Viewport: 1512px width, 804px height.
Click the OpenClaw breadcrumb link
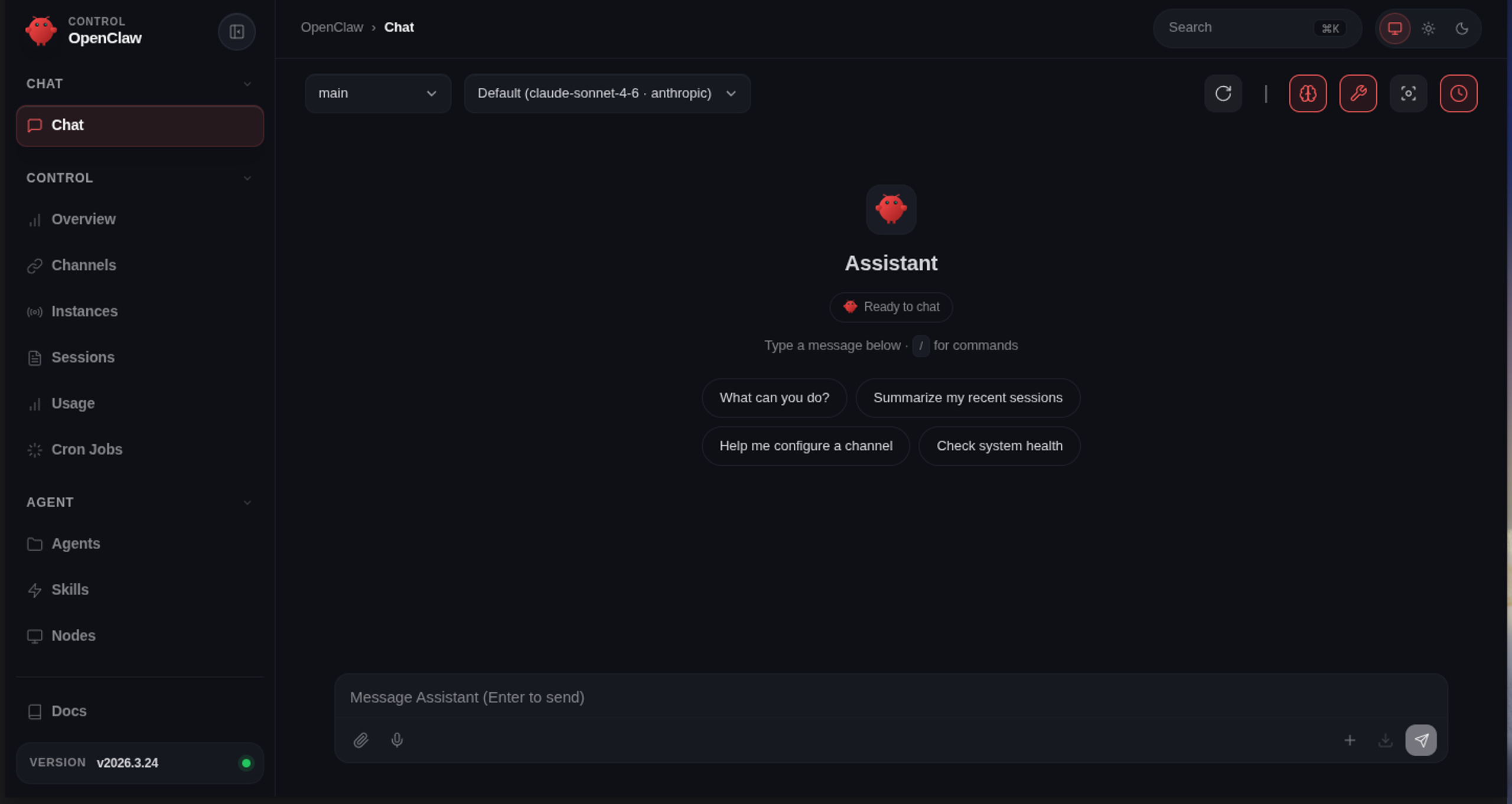point(332,28)
